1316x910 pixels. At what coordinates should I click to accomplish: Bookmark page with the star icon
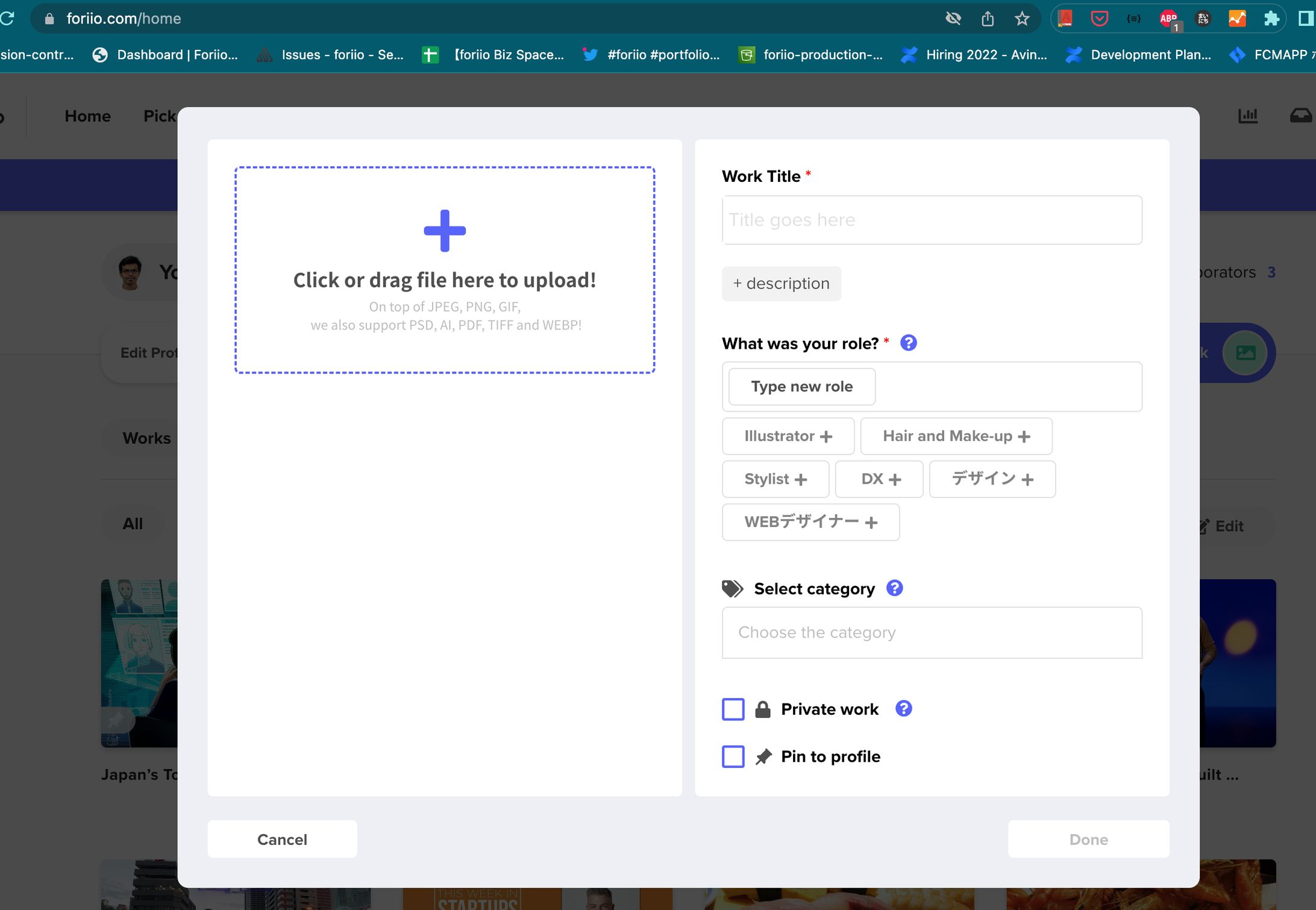(x=1022, y=19)
